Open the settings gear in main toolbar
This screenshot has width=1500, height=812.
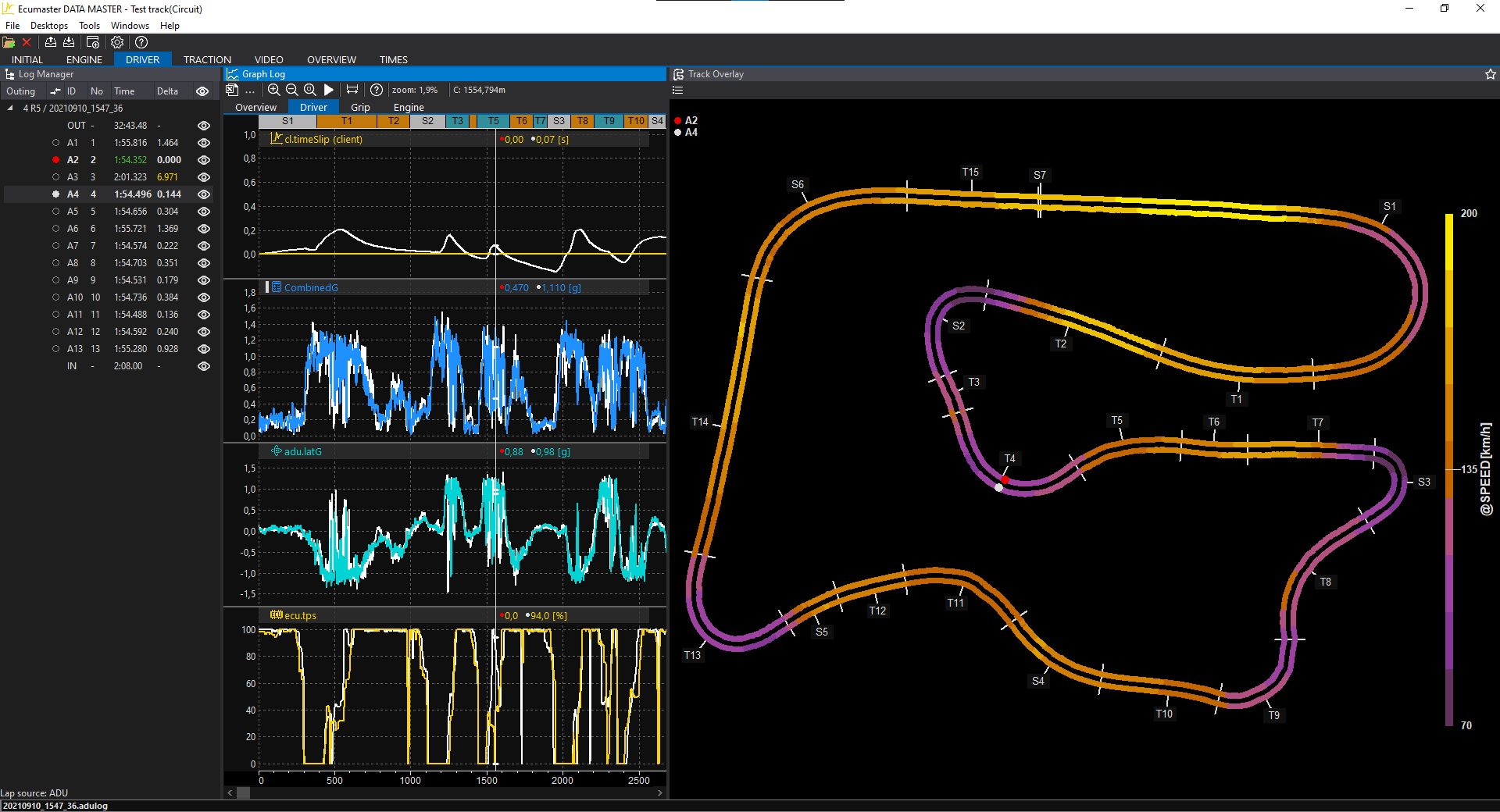[117, 42]
